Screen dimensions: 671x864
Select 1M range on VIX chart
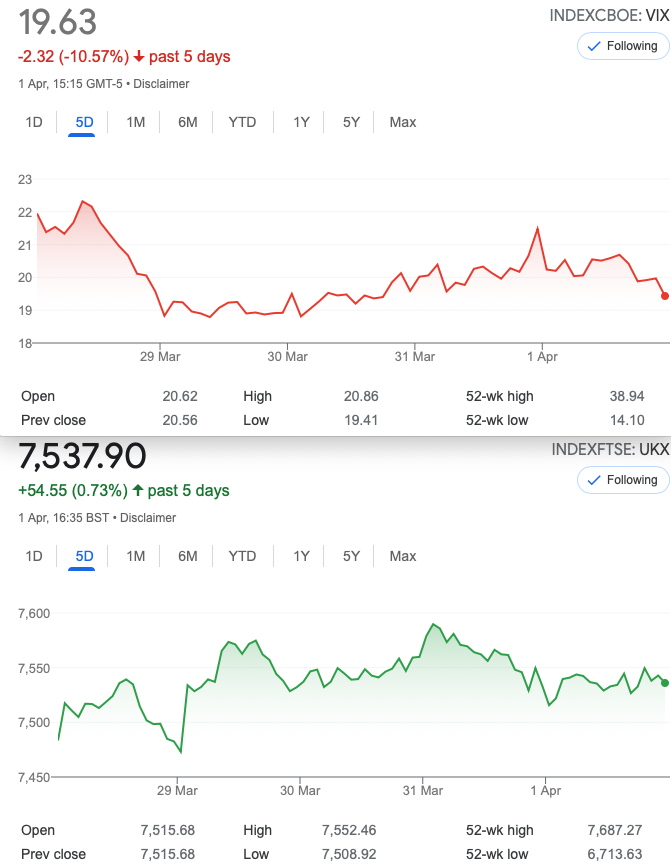click(x=136, y=122)
